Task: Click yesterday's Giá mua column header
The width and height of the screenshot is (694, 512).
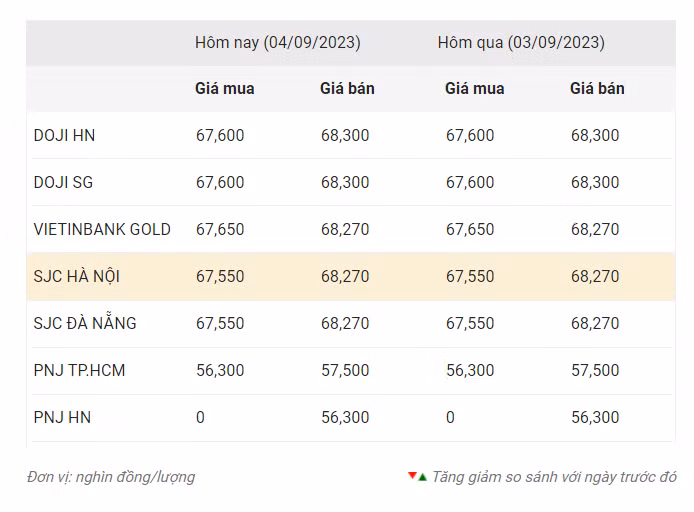Action: pos(475,88)
